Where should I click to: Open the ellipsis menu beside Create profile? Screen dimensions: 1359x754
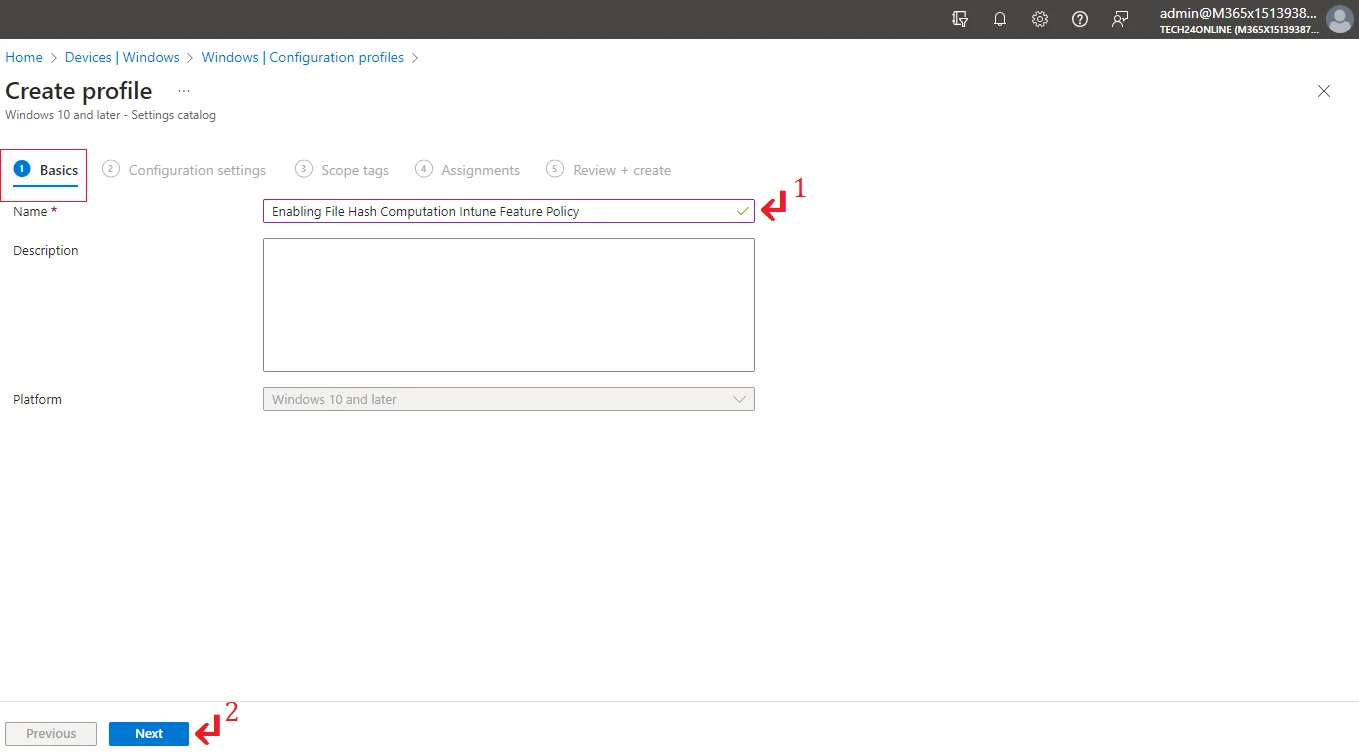tap(184, 91)
